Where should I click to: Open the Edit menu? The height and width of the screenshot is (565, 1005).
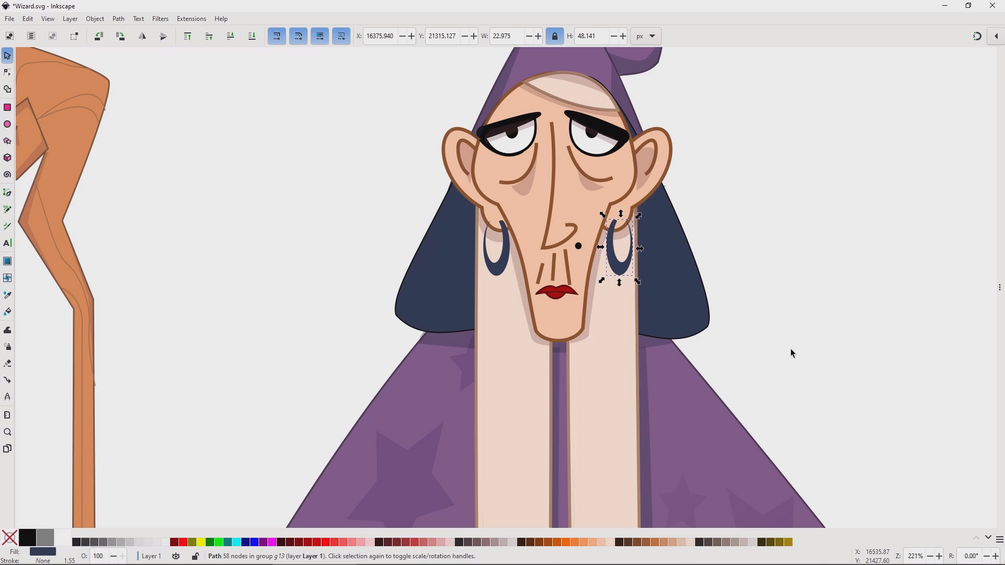pyautogui.click(x=28, y=19)
